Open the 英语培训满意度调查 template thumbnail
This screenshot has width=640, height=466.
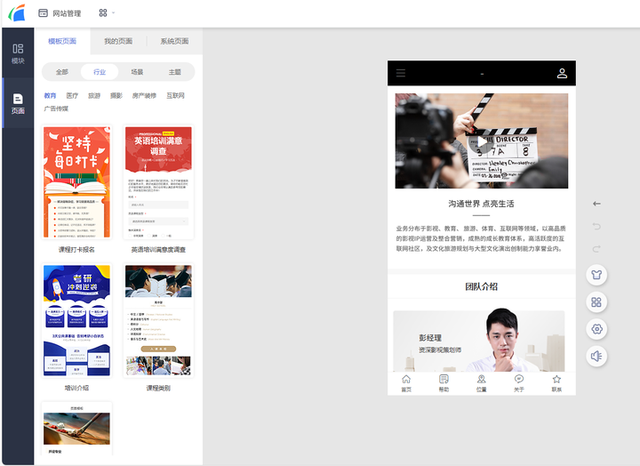158,182
